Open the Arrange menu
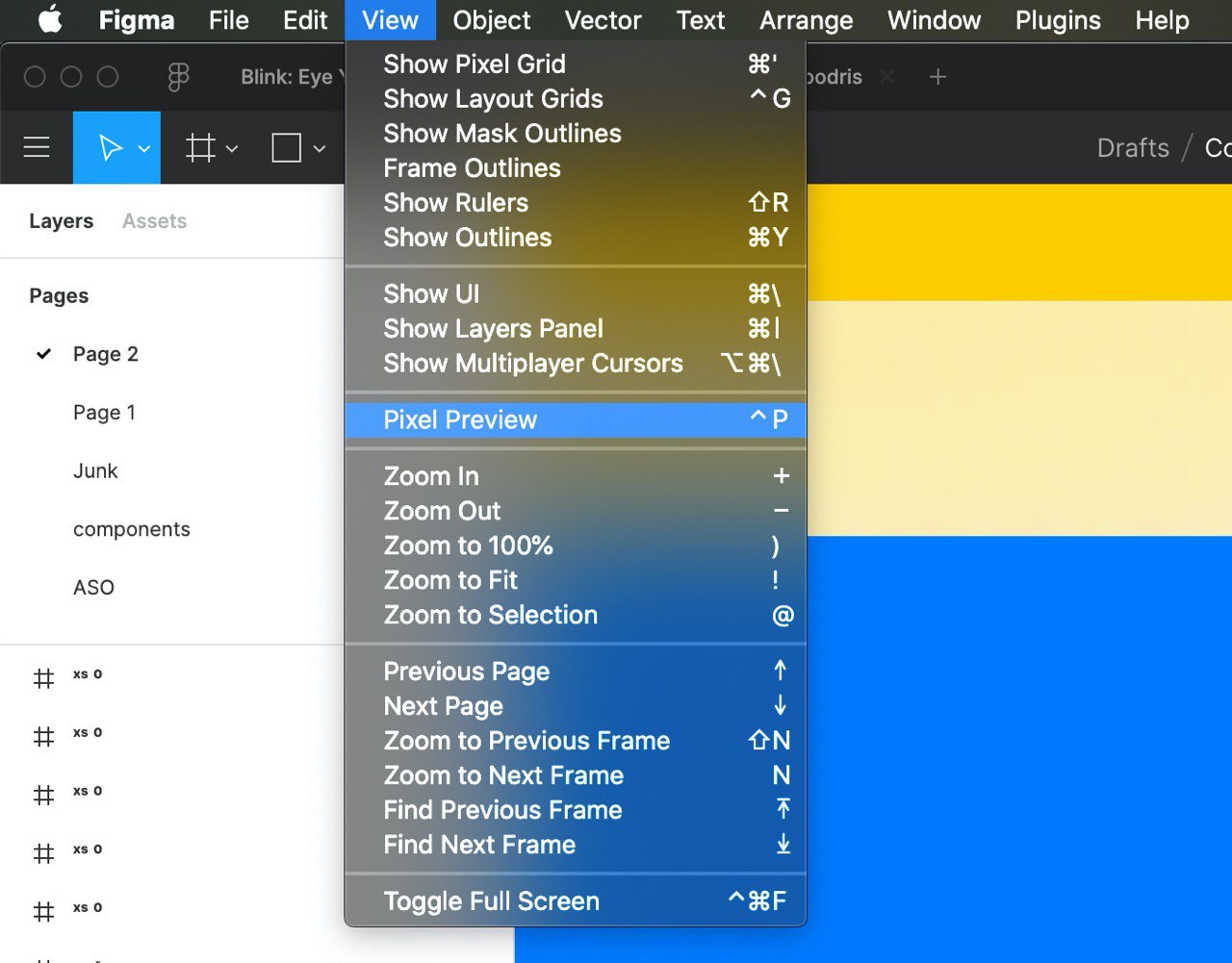Viewport: 1232px width, 963px height. click(x=807, y=20)
